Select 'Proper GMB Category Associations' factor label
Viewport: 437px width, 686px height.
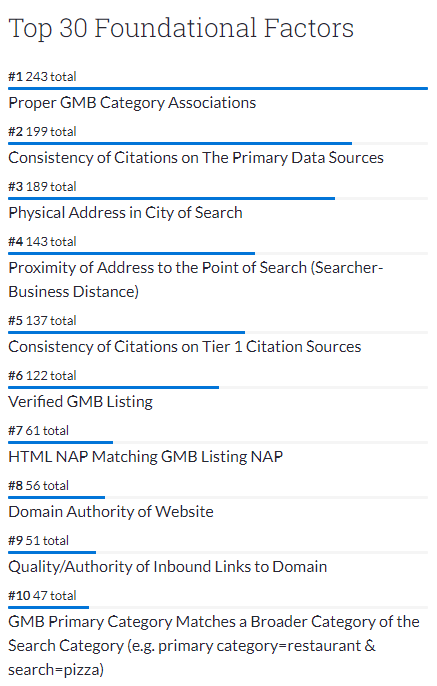click(132, 103)
